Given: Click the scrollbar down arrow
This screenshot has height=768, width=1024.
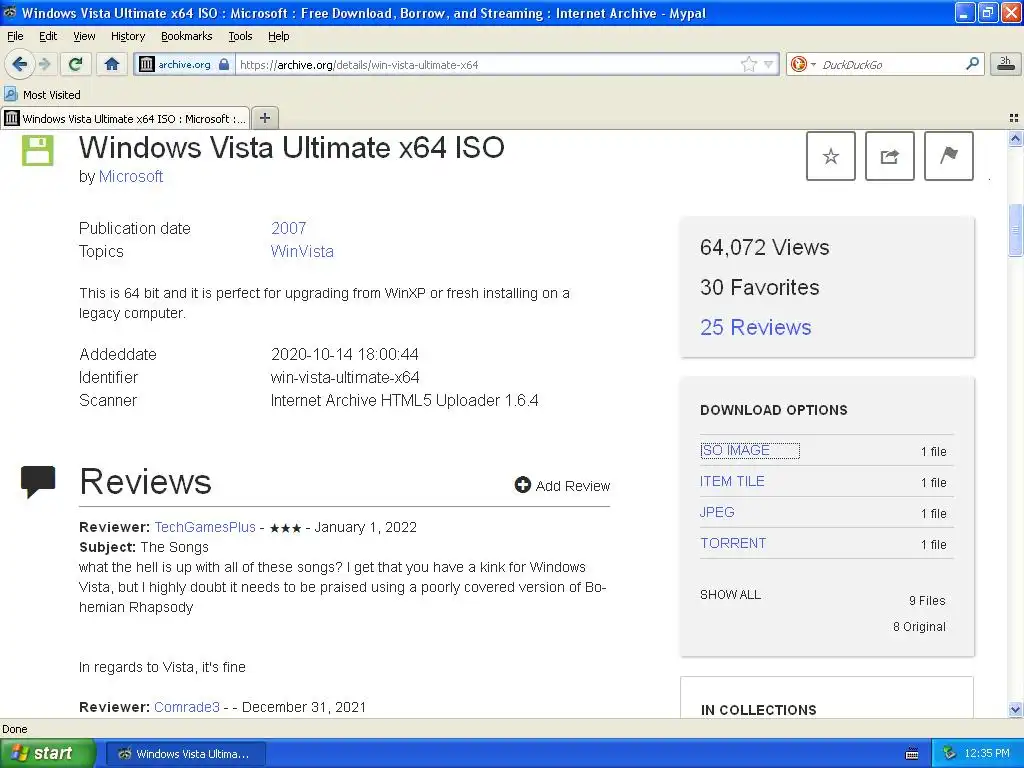Looking at the screenshot, I should pyautogui.click(x=1015, y=709).
